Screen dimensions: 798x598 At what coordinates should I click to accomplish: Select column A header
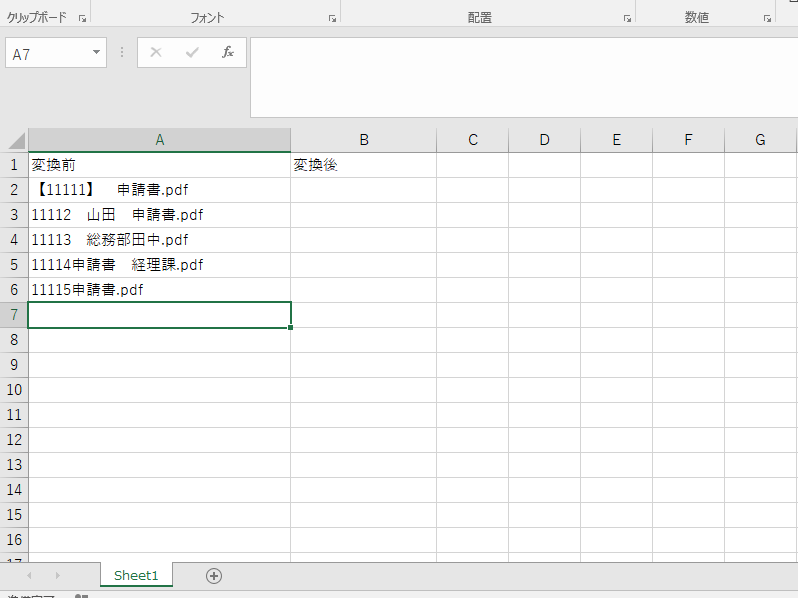[159, 140]
